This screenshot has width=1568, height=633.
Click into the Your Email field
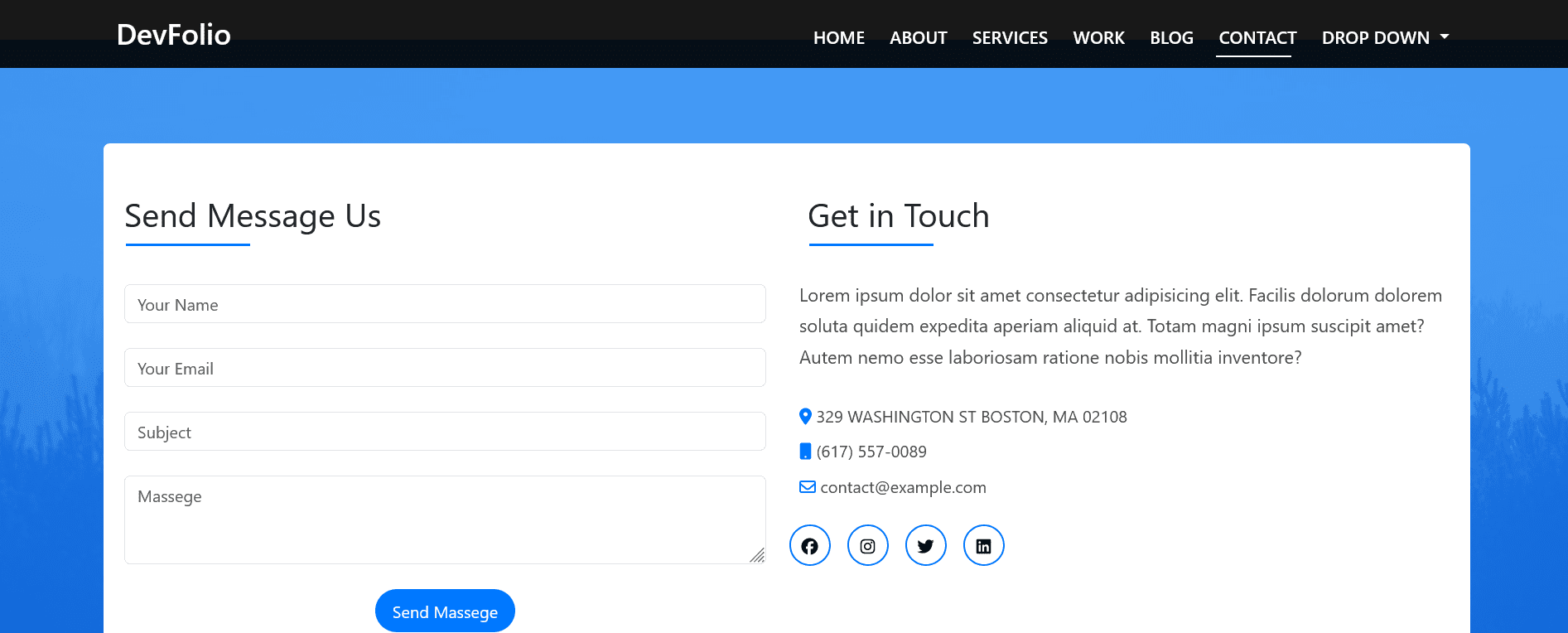pos(445,368)
